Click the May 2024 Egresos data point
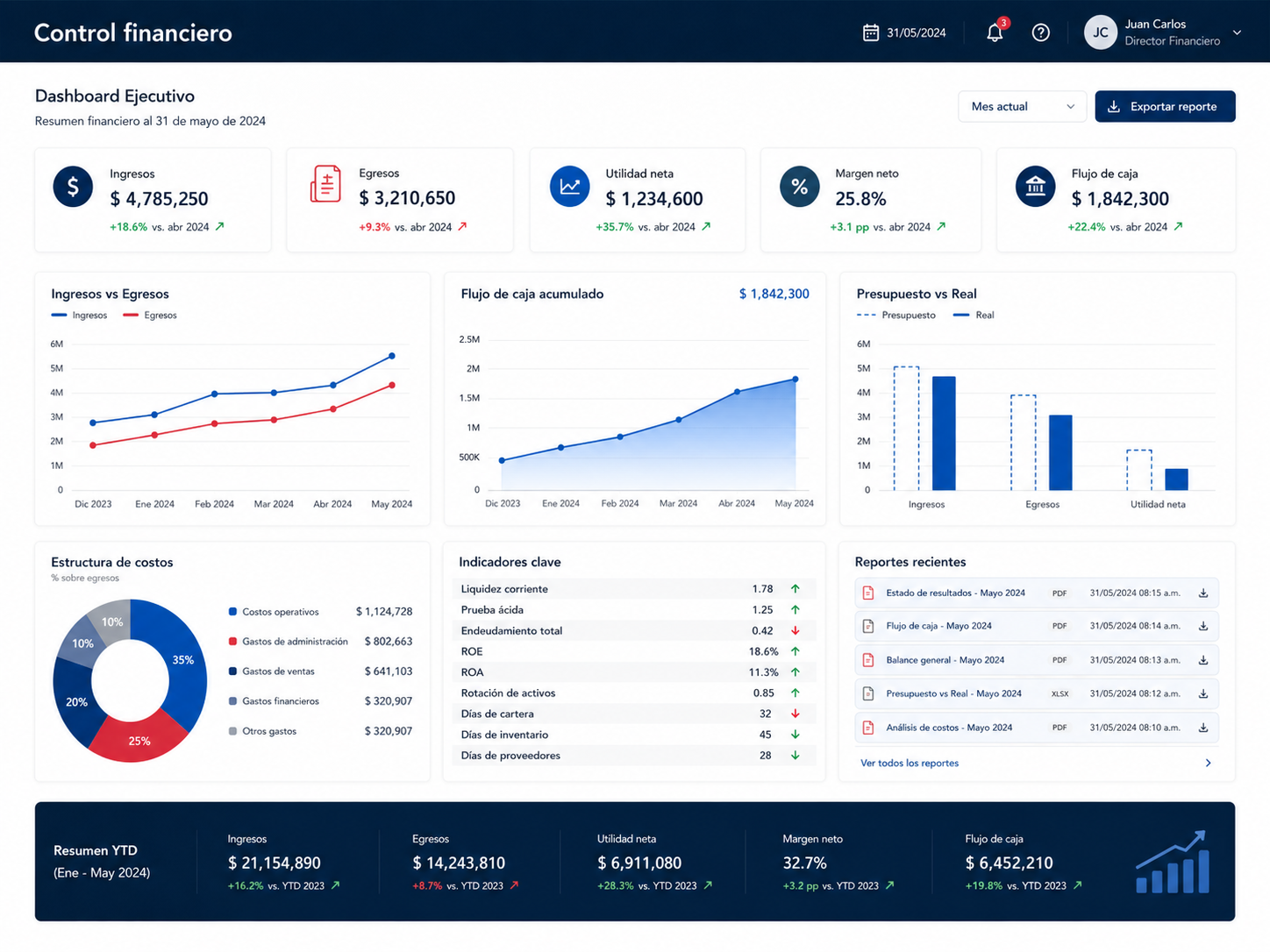The image size is (1270, 952). click(x=392, y=385)
